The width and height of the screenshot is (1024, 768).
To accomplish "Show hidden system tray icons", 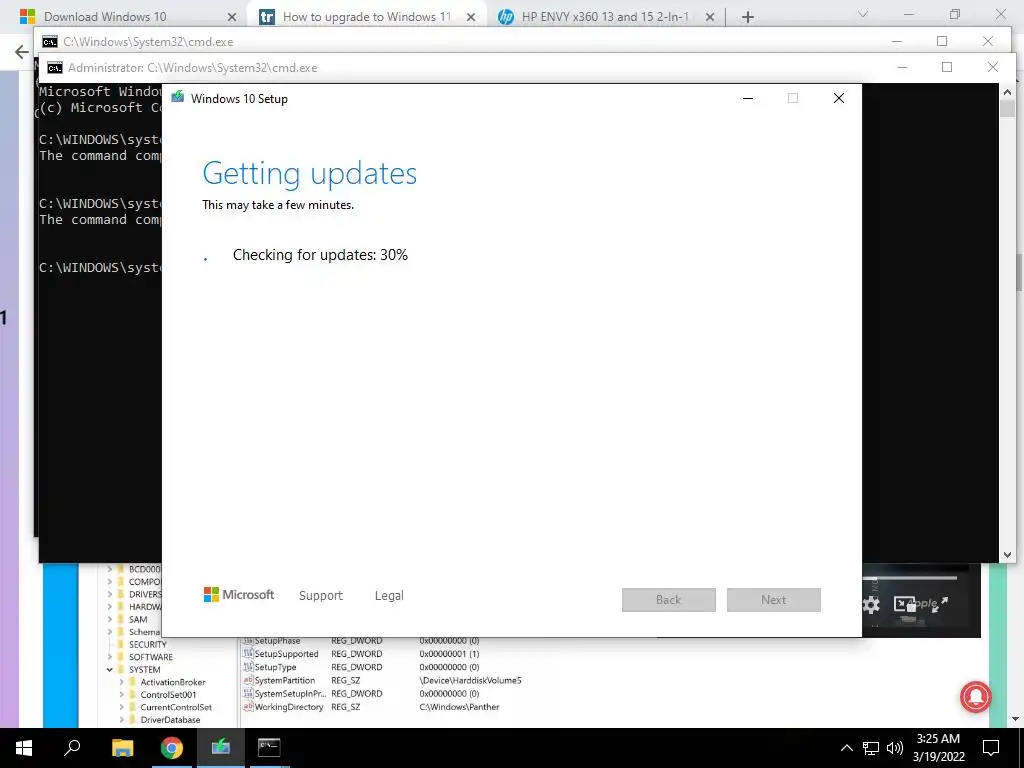I will (x=846, y=748).
